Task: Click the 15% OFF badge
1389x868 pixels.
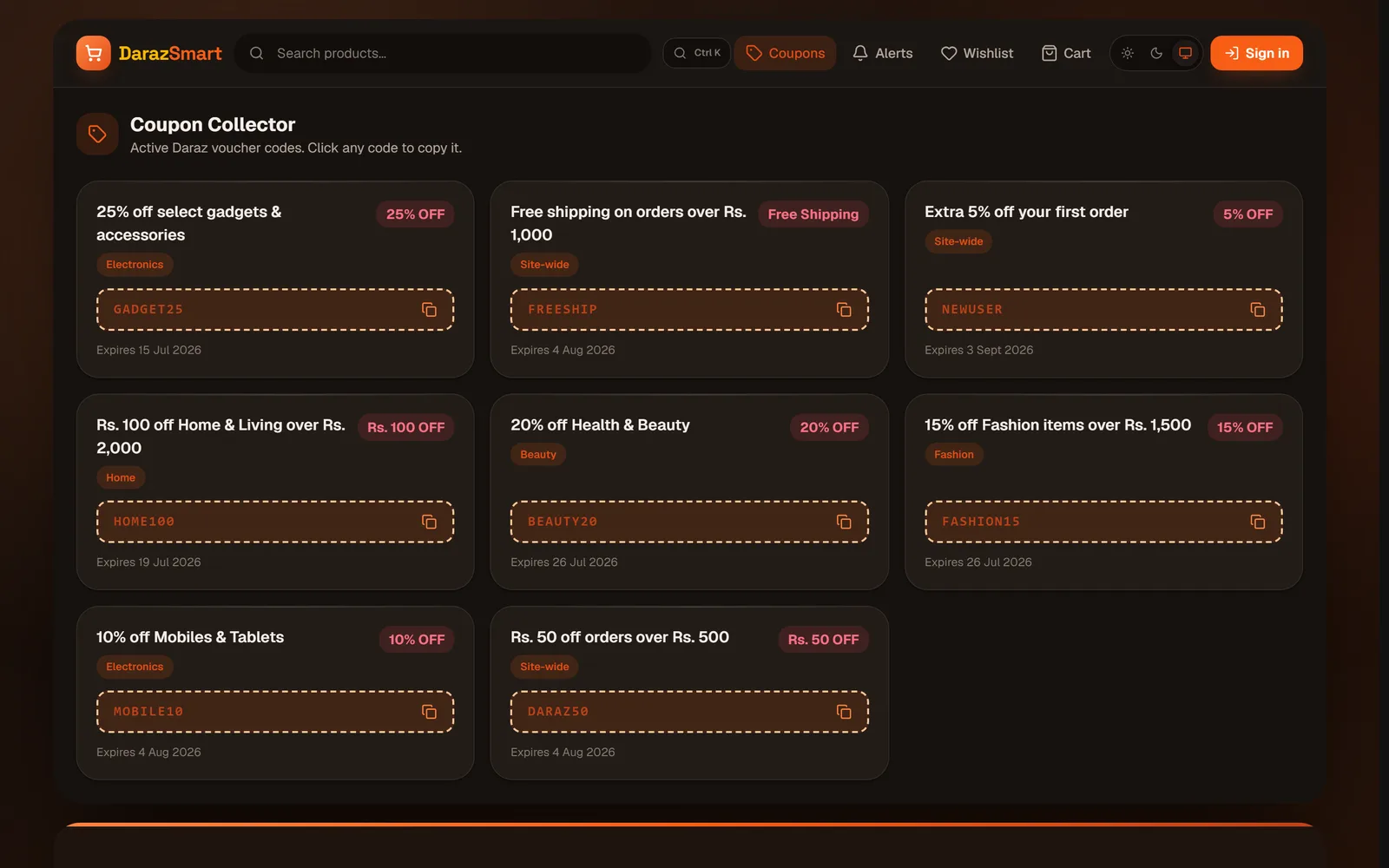Action: click(x=1245, y=427)
